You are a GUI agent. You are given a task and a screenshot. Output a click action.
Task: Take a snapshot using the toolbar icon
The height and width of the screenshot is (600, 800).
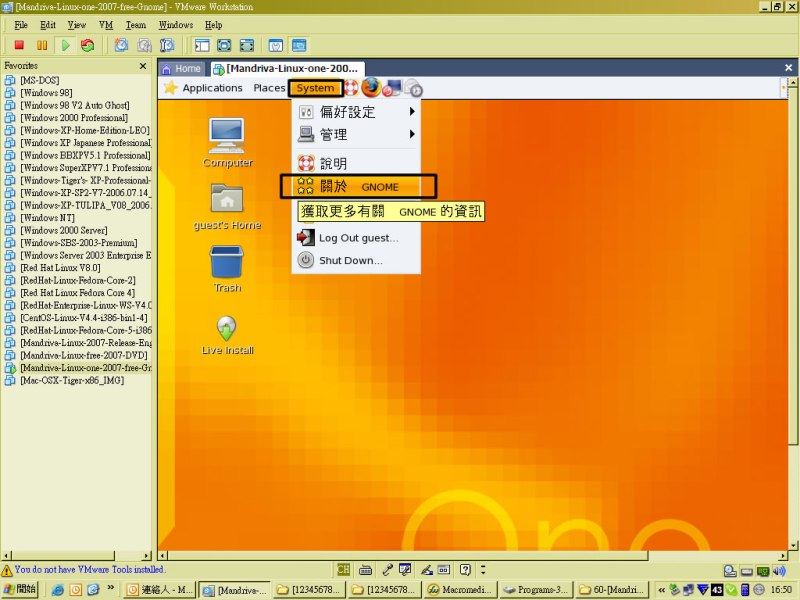[121, 45]
